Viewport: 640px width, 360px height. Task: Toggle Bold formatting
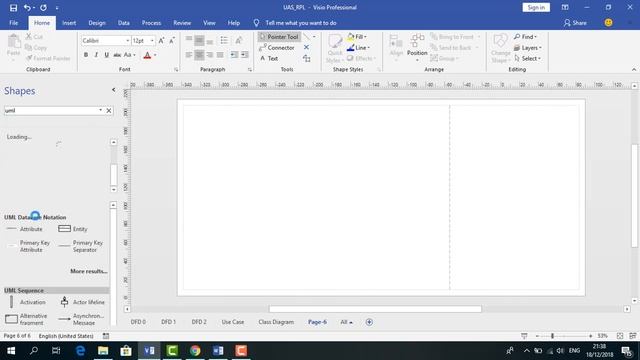coord(86,55)
